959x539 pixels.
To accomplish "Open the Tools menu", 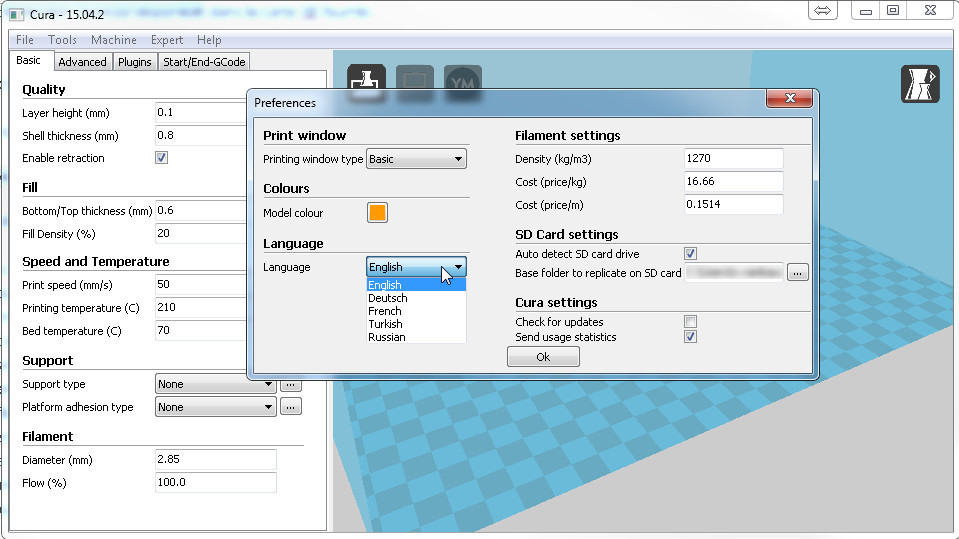I will pos(62,40).
